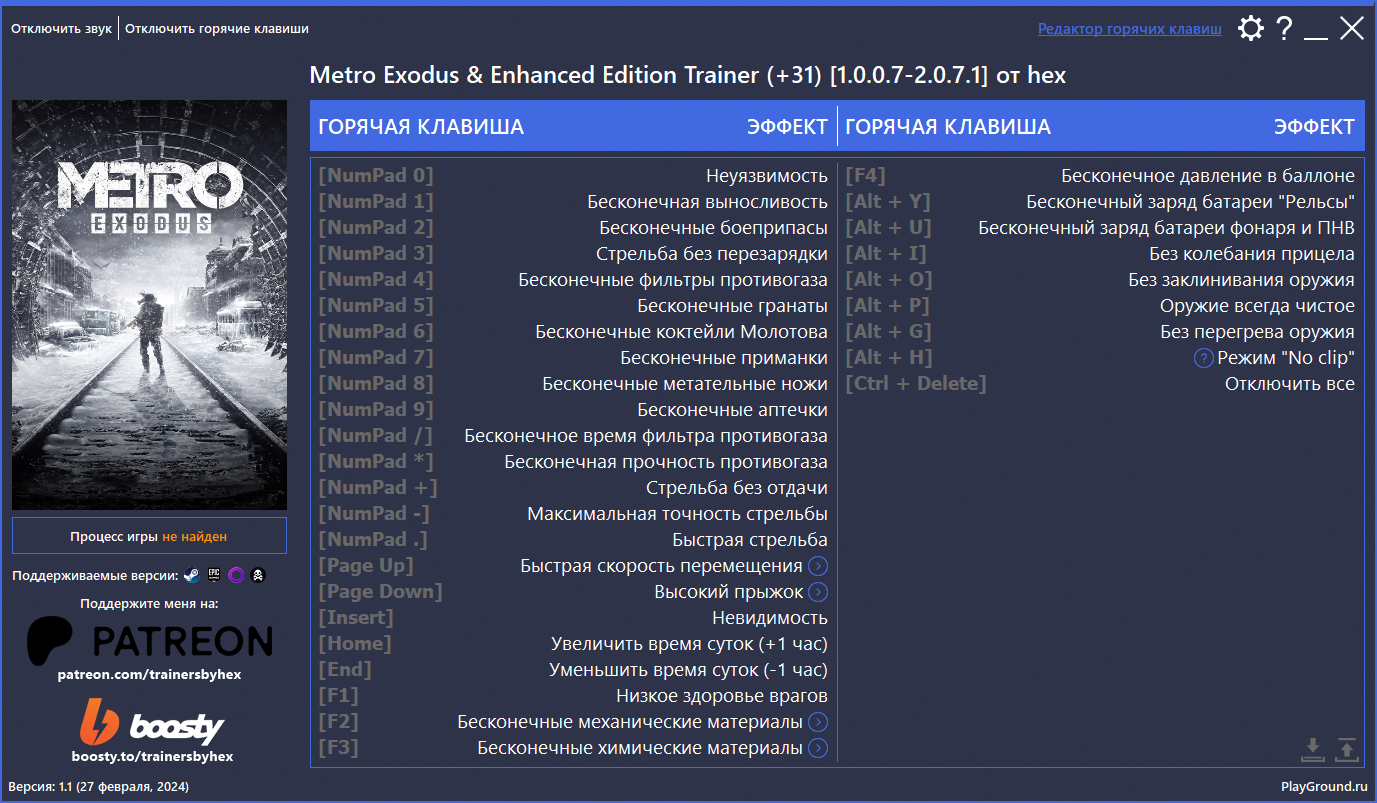Click the [Alt + I] hotkey label
1377x803 pixels.
[x=886, y=254]
